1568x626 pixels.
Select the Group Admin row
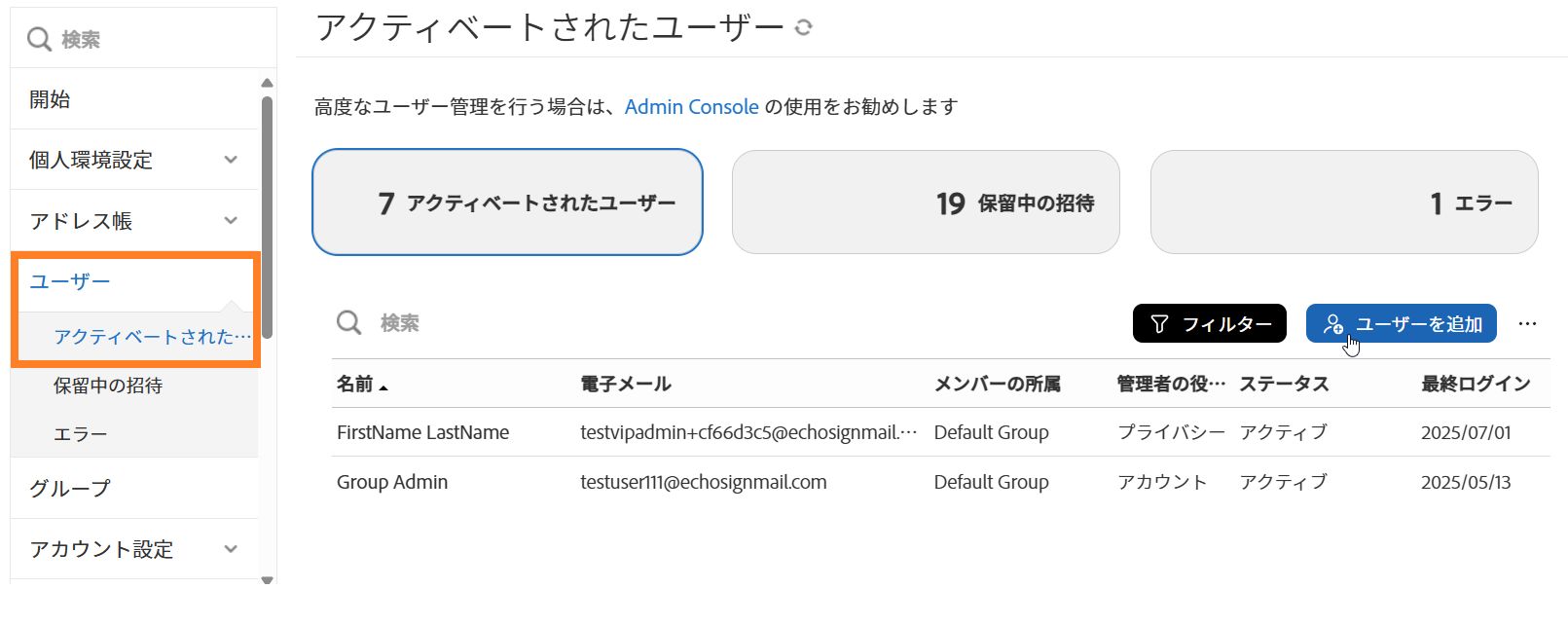(x=940, y=482)
